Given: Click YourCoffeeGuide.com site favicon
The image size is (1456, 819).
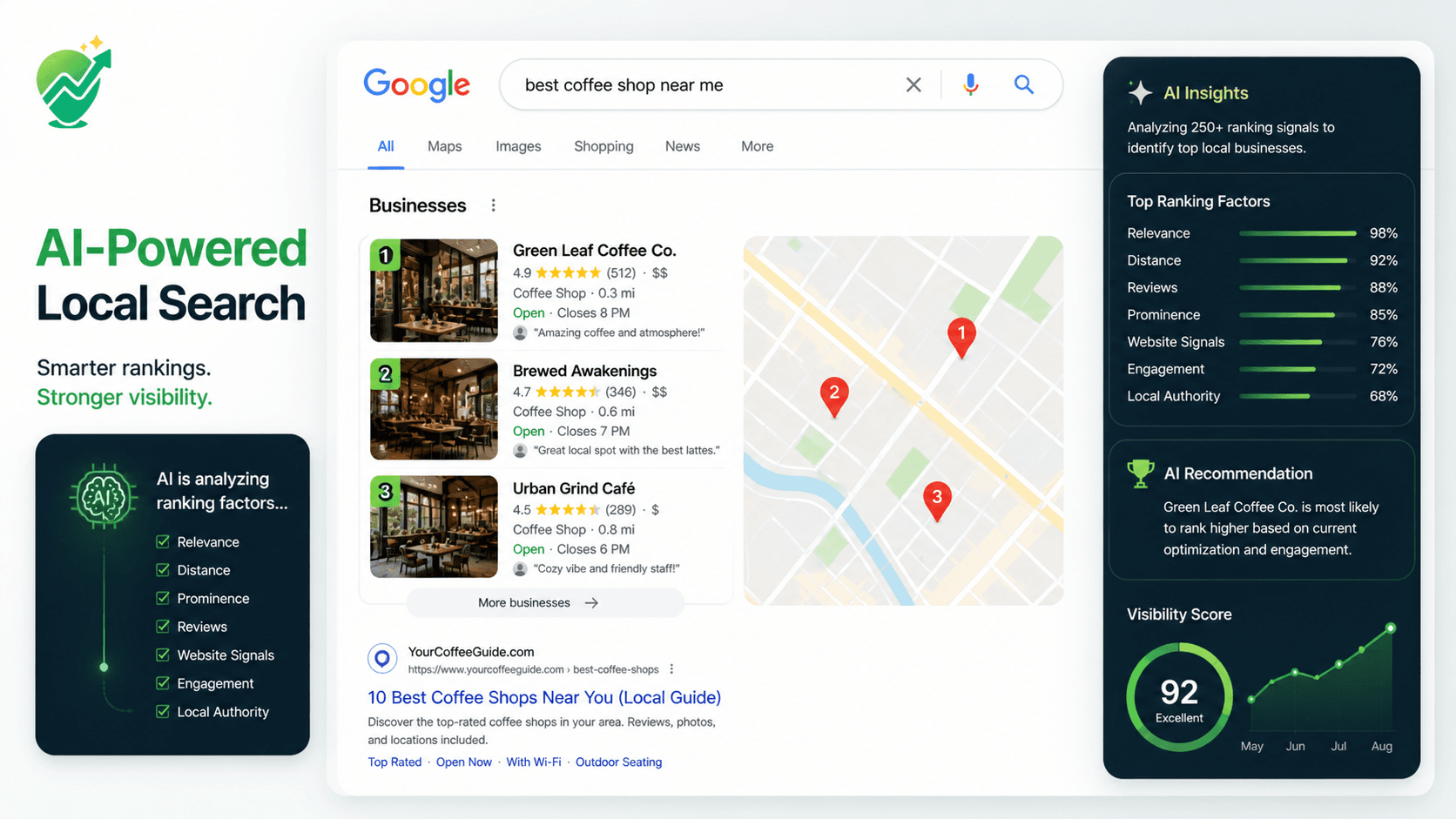Looking at the screenshot, I should click(382, 659).
